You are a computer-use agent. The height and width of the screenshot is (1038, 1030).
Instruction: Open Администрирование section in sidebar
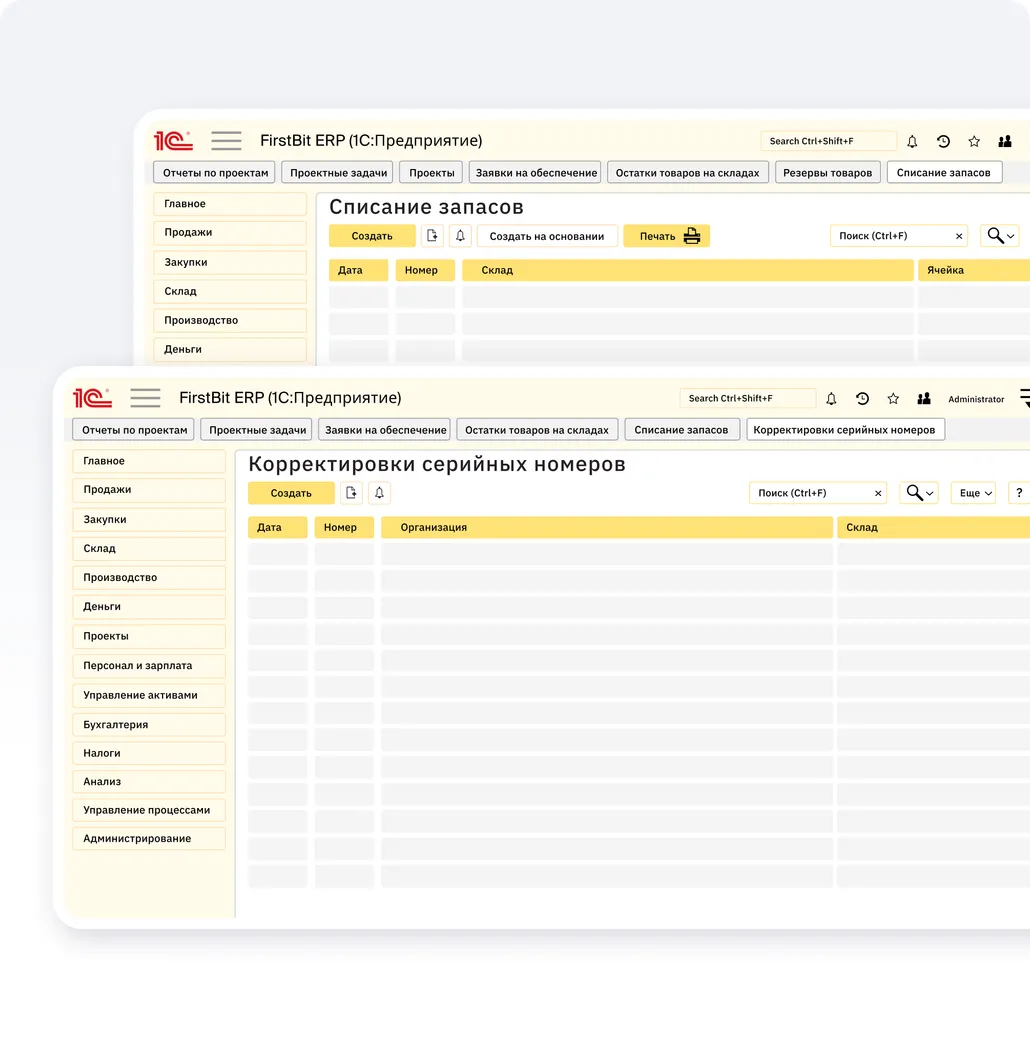tap(149, 839)
